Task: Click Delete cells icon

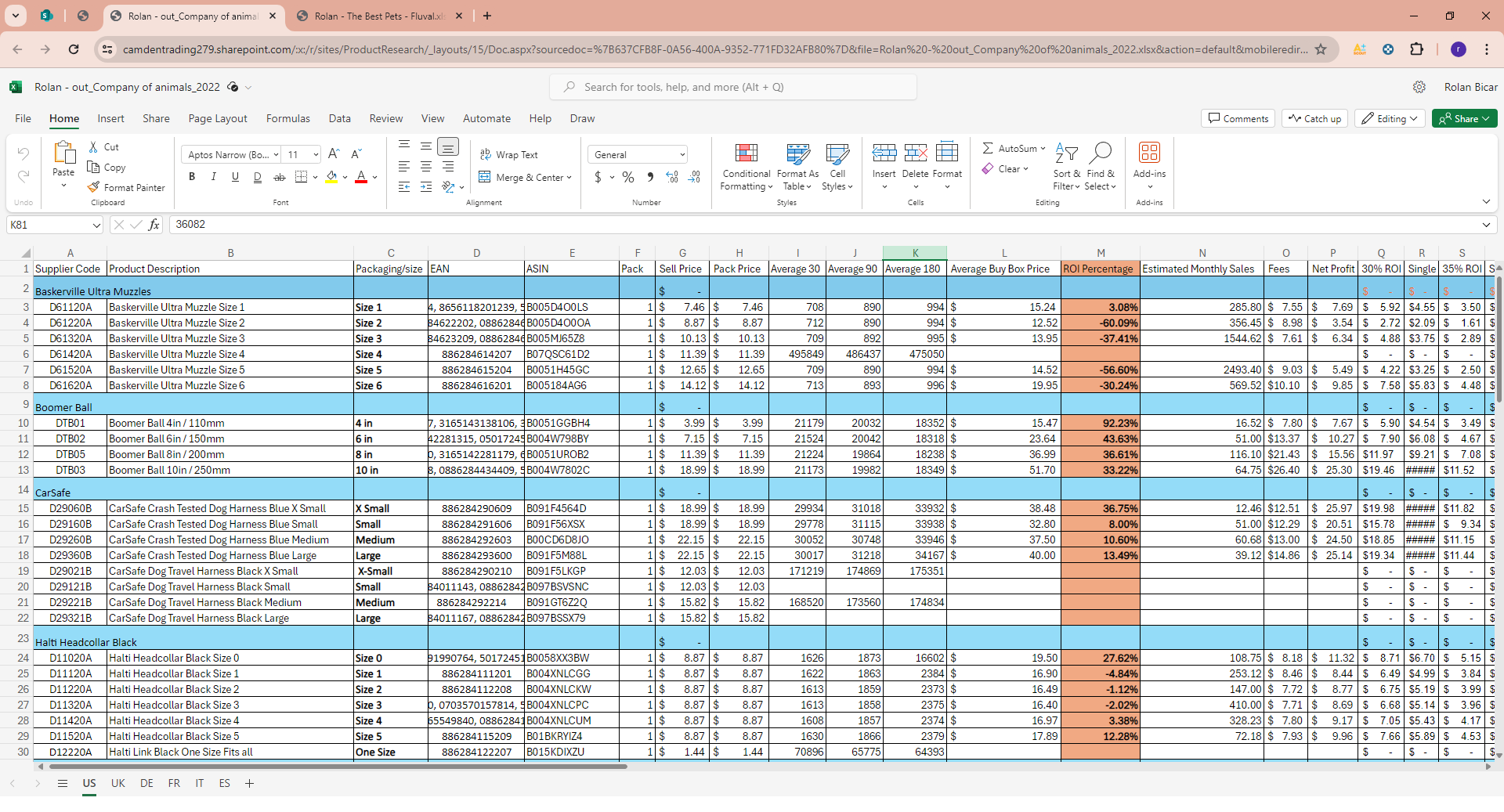Action: tap(915, 152)
